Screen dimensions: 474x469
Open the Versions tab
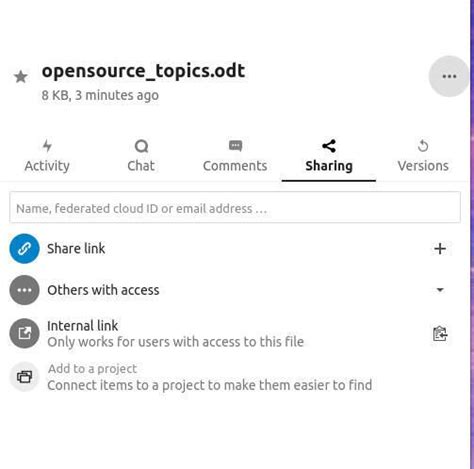[x=423, y=156]
